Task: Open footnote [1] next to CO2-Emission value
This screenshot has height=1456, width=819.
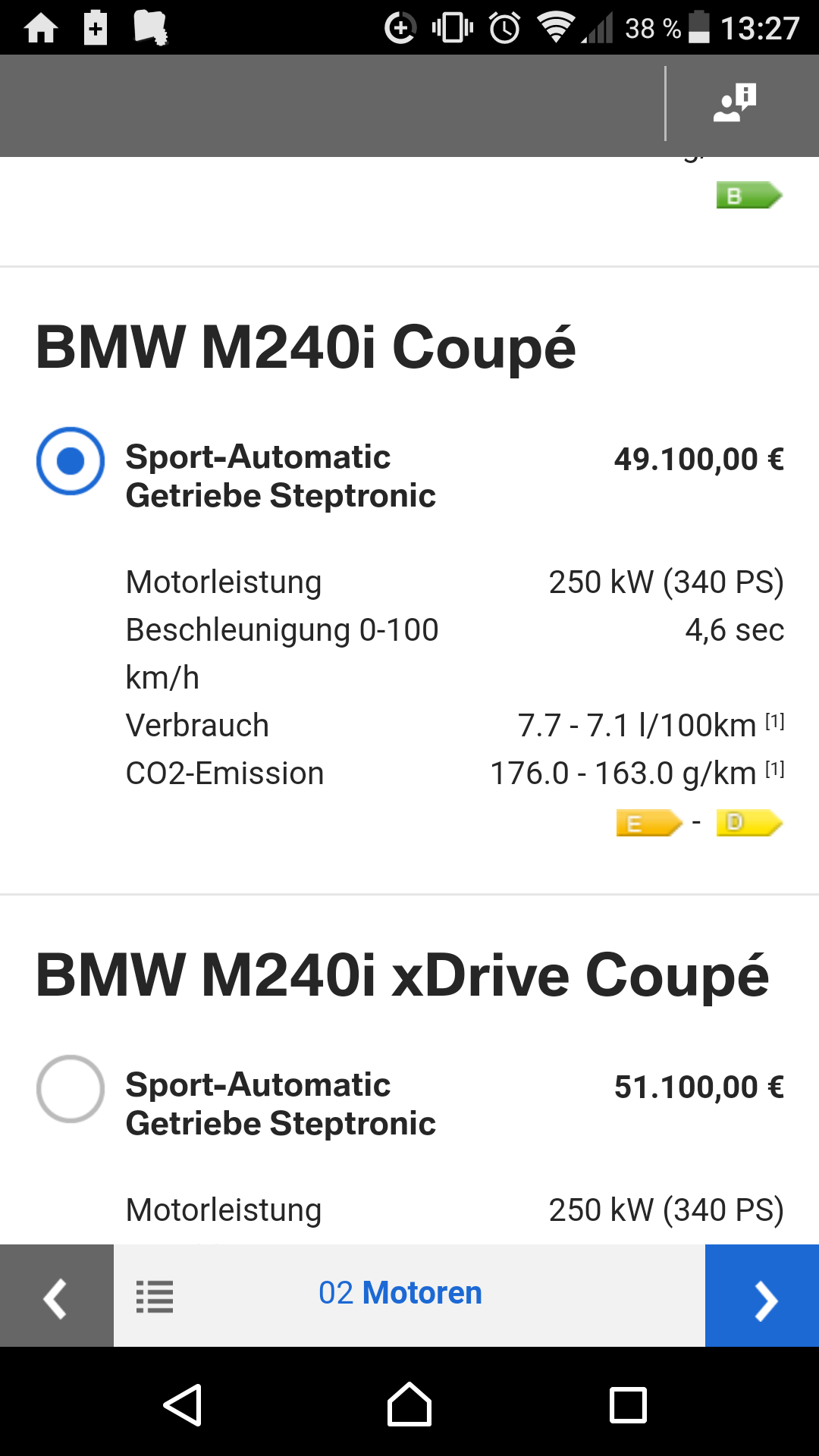Action: (x=774, y=769)
